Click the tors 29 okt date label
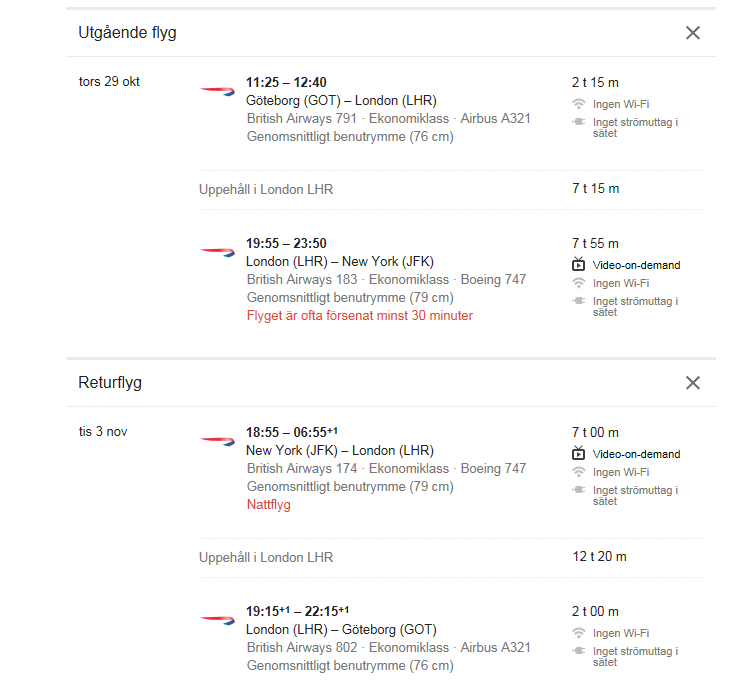This screenshot has height=688, width=736. tap(109, 81)
